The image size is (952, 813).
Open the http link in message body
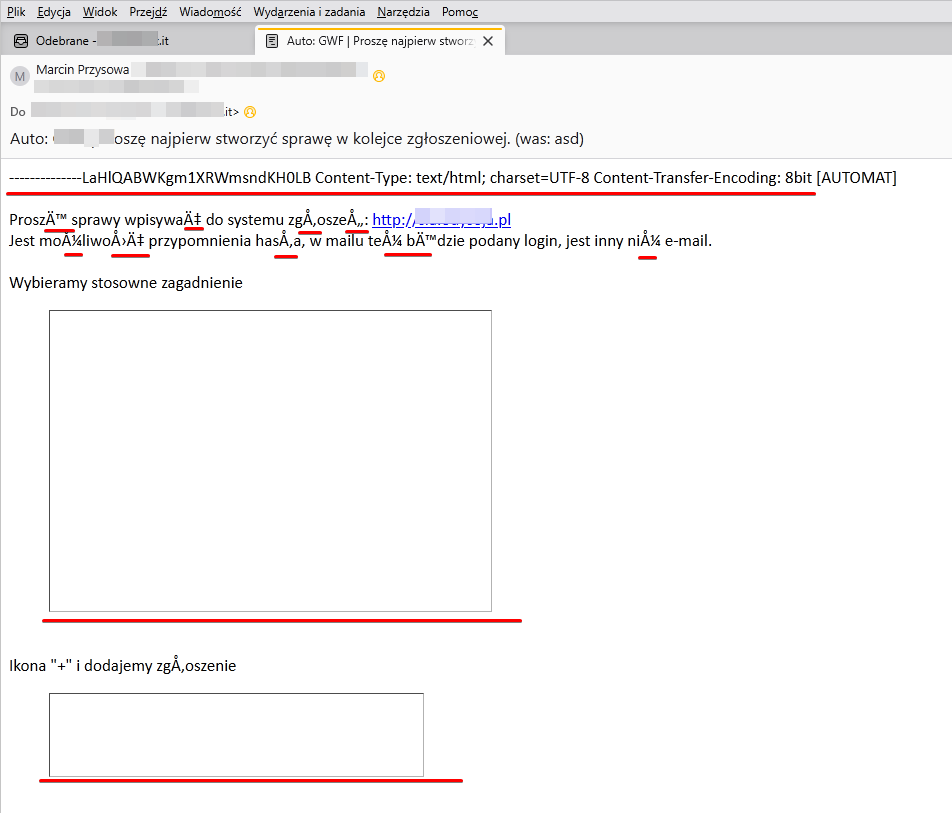click(441, 219)
